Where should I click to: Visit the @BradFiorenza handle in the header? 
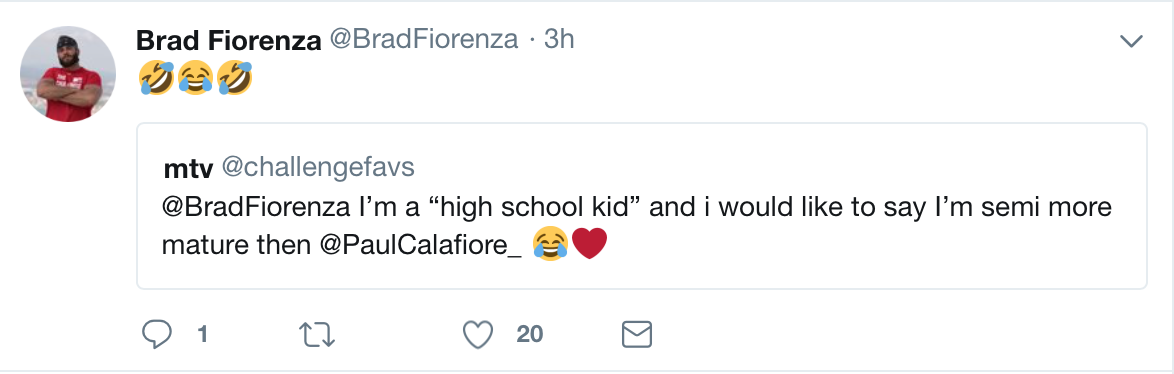tap(424, 40)
